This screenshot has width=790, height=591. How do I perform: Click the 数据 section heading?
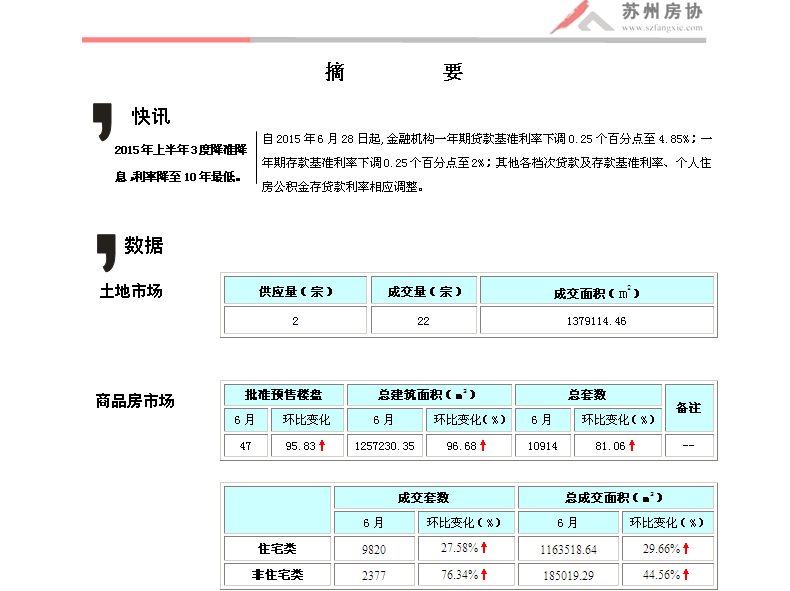144,245
